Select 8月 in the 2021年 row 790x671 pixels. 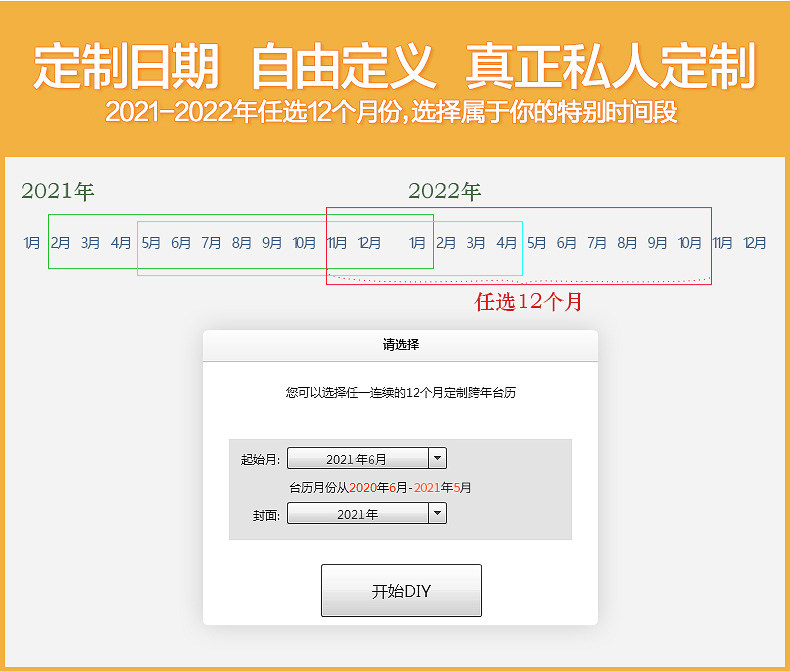(241, 243)
